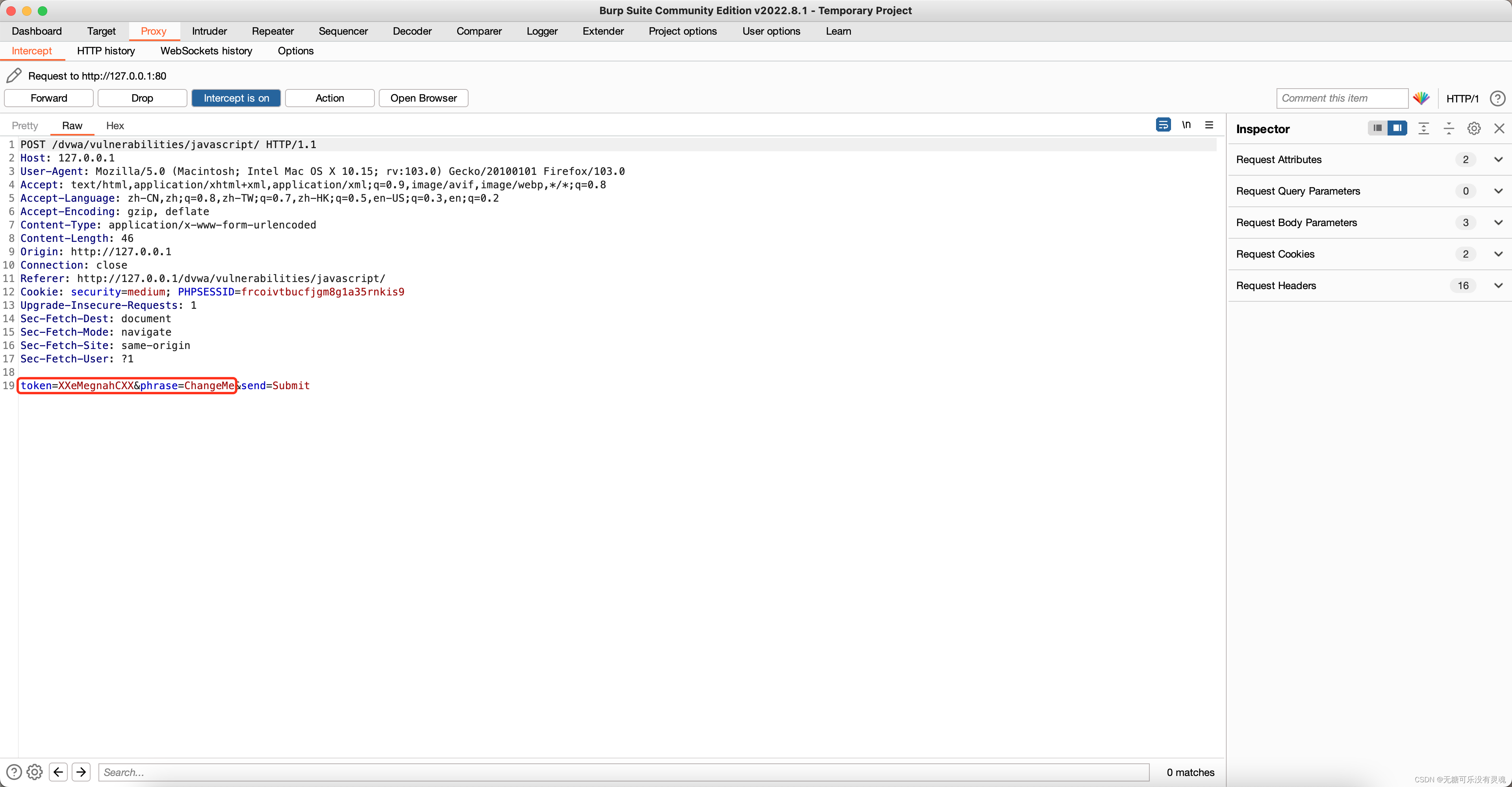Close the Inspector panel
This screenshot has height=787, width=1512.
pyautogui.click(x=1499, y=129)
